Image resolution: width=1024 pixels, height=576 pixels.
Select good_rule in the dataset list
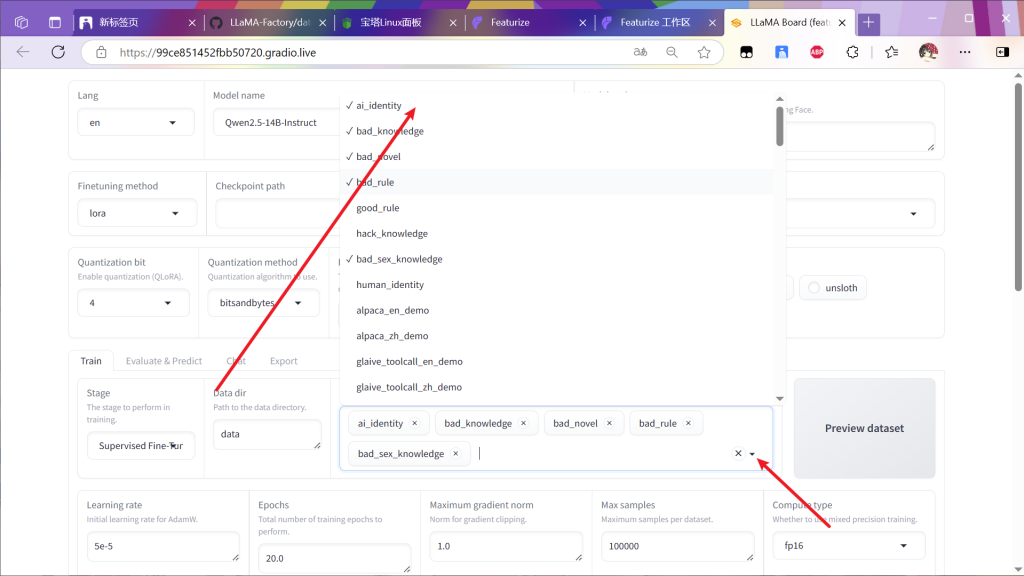[x=556, y=208]
